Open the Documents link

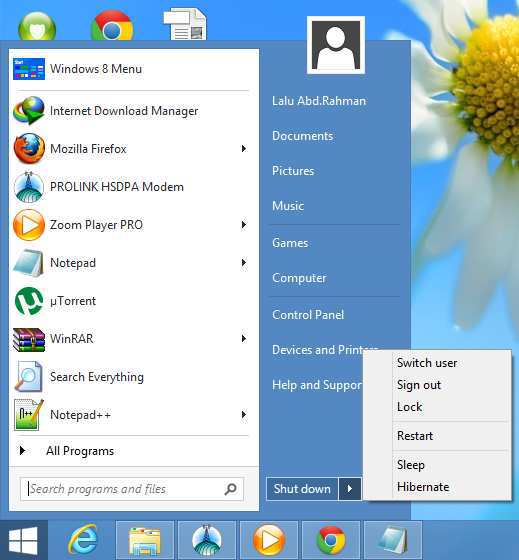coord(303,136)
